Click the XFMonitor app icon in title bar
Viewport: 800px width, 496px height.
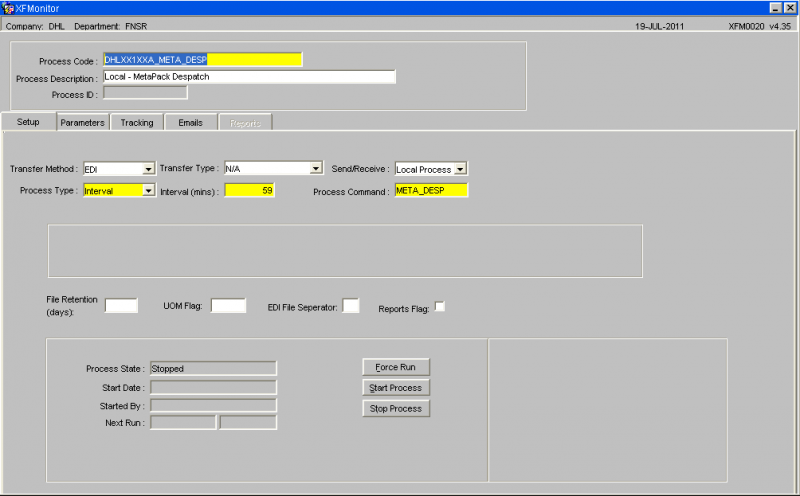pyautogui.click(x=8, y=8)
